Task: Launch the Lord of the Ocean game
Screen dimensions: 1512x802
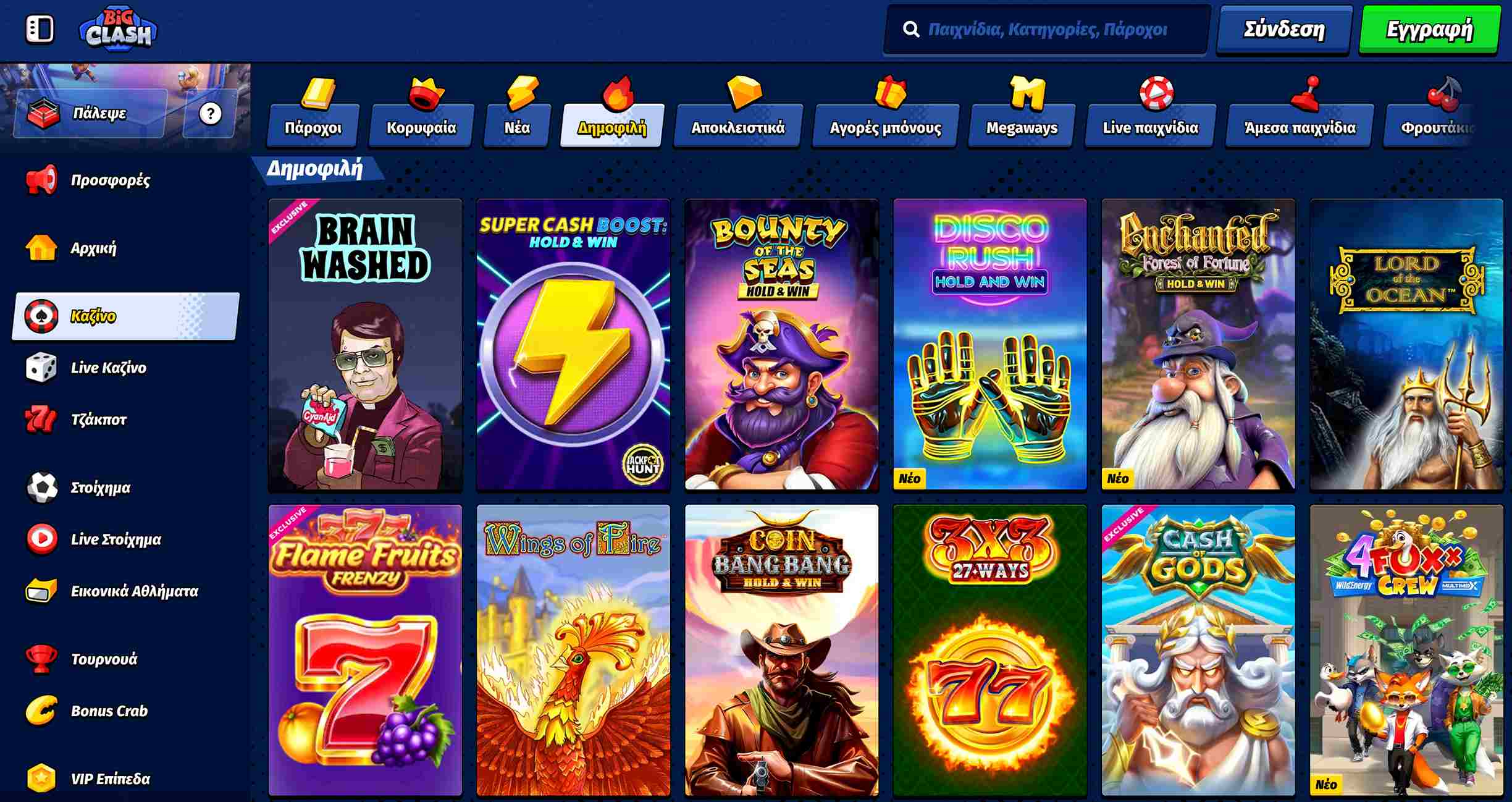Action: [1406, 345]
